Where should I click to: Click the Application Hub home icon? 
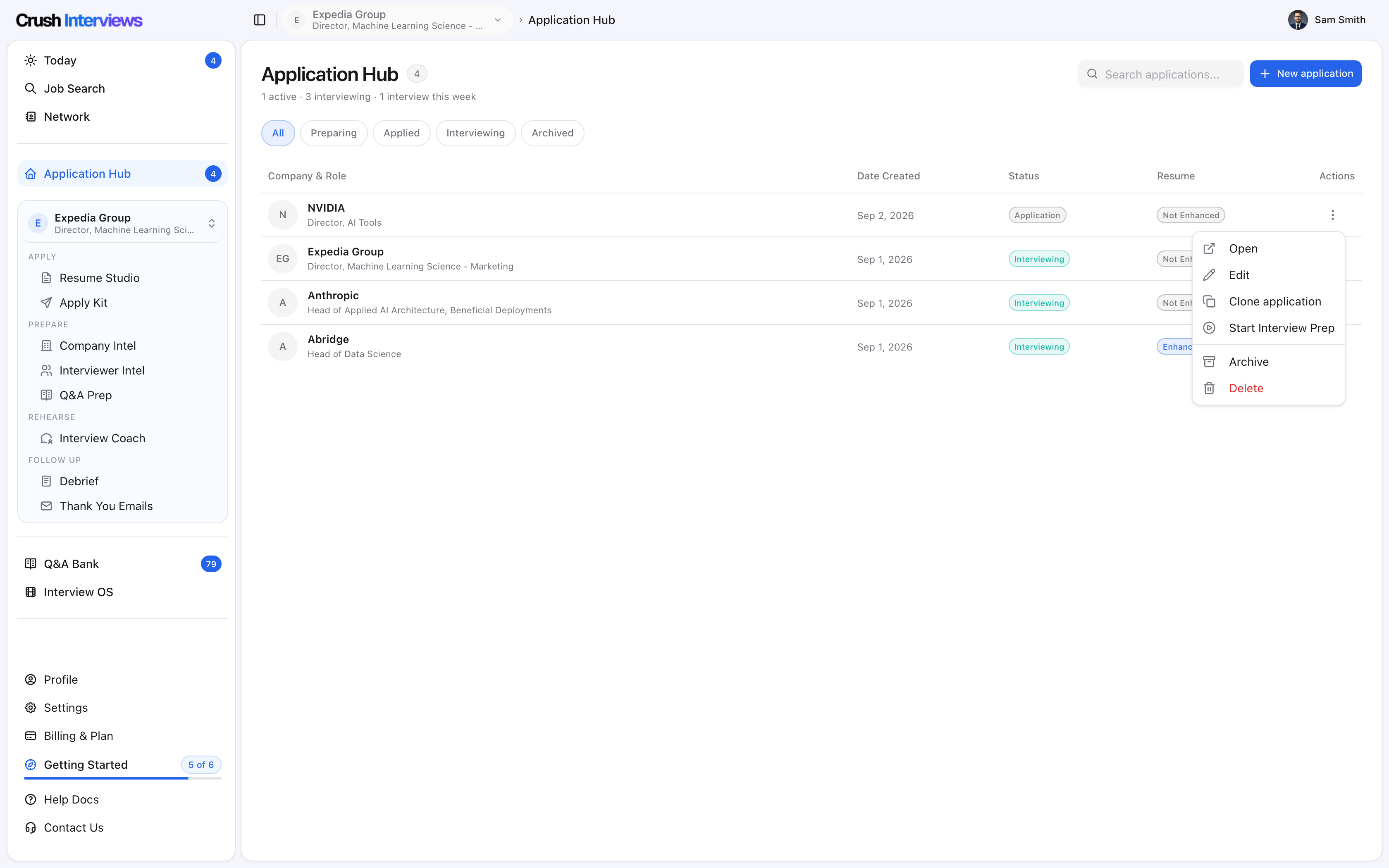(31, 173)
